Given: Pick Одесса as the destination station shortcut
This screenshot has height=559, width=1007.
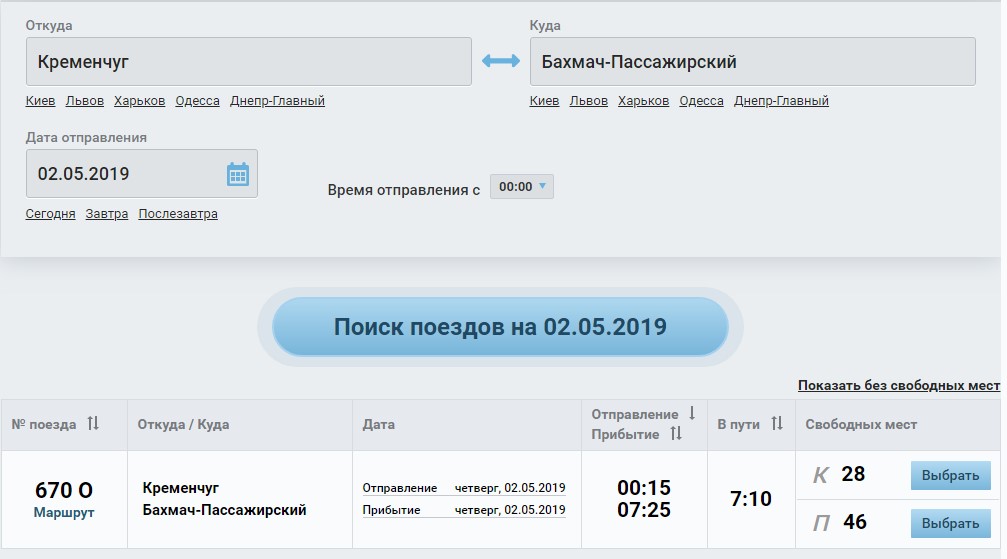Looking at the screenshot, I should (701, 101).
